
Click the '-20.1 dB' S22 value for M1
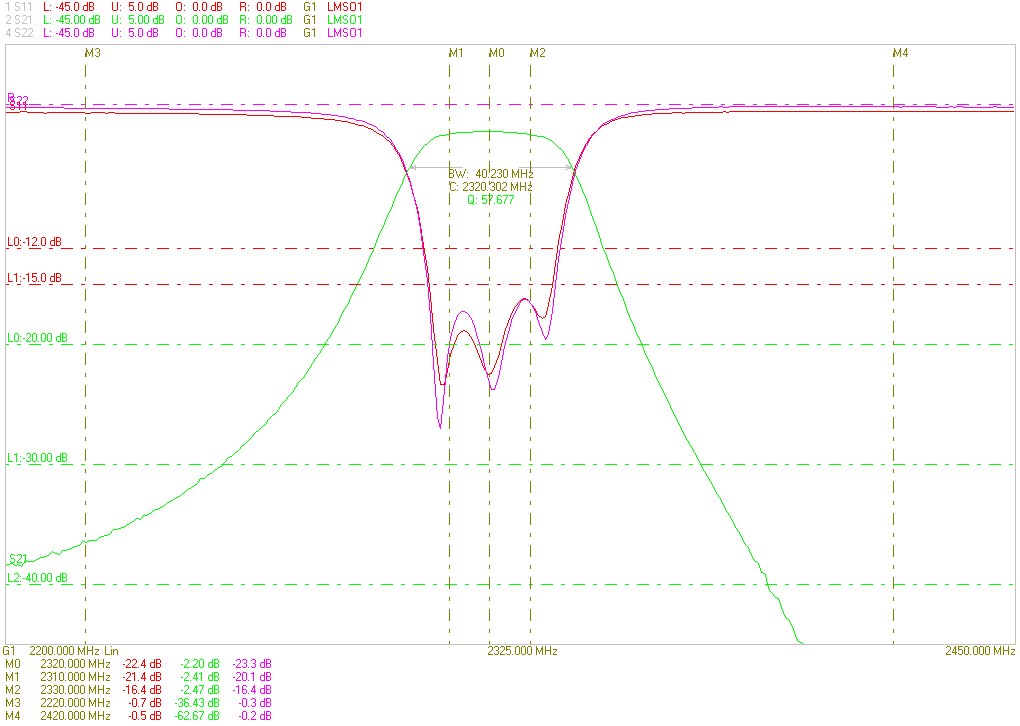pos(252,677)
